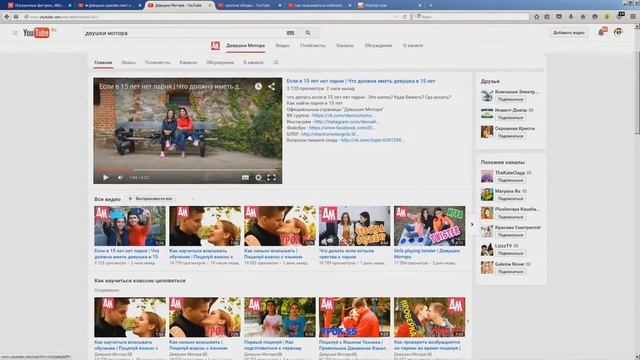Open the Firefox hamburger menu
Viewport: 640px width, 360px height.
pyautogui.click(x=633, y=17)
